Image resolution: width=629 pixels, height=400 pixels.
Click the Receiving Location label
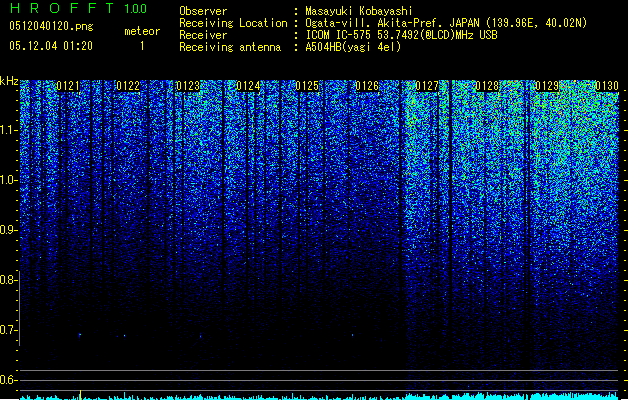[x=233, y=23]
